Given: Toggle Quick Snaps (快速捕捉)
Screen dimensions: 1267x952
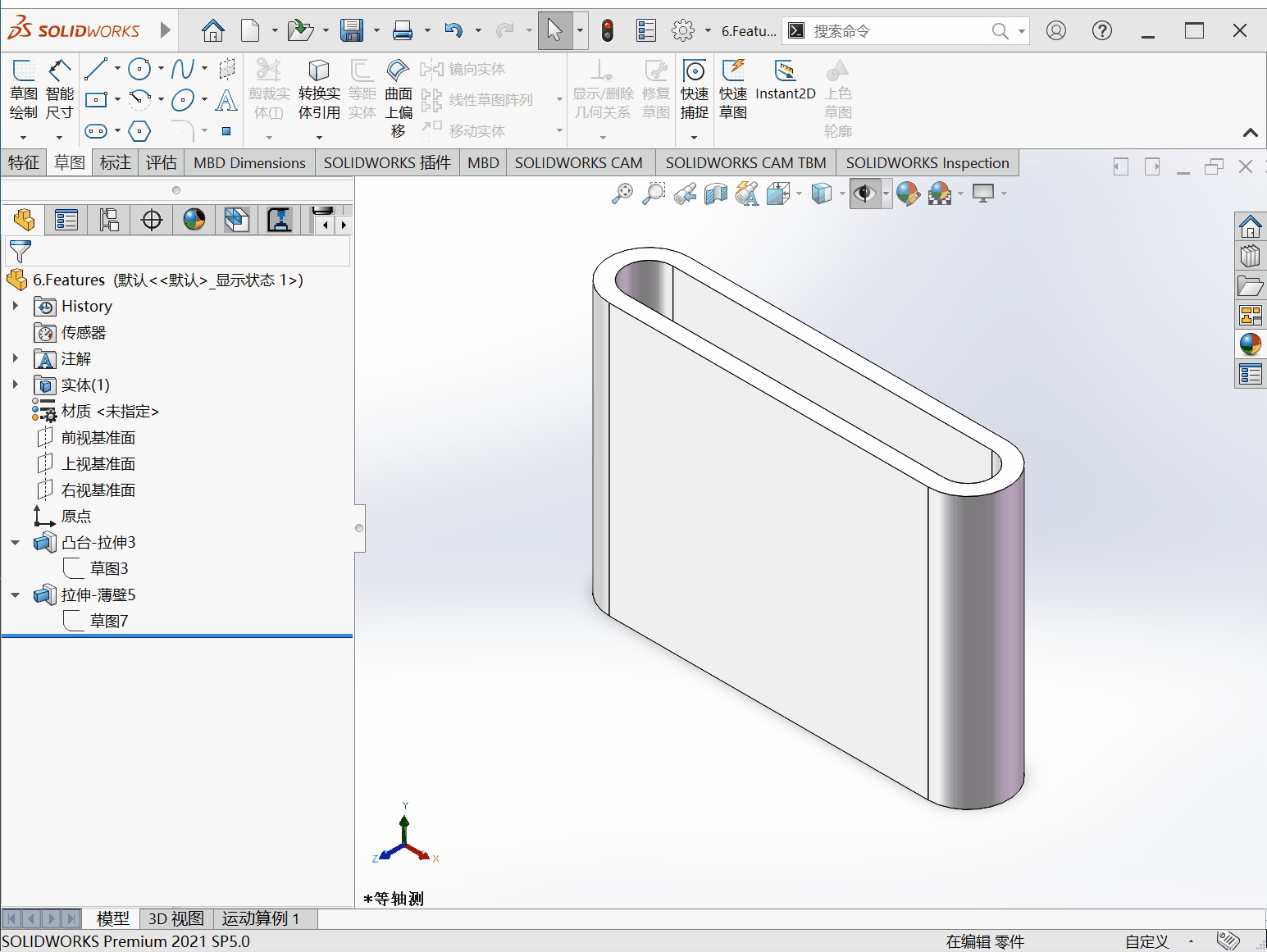Looking at the screenshot, I should 695,90.
